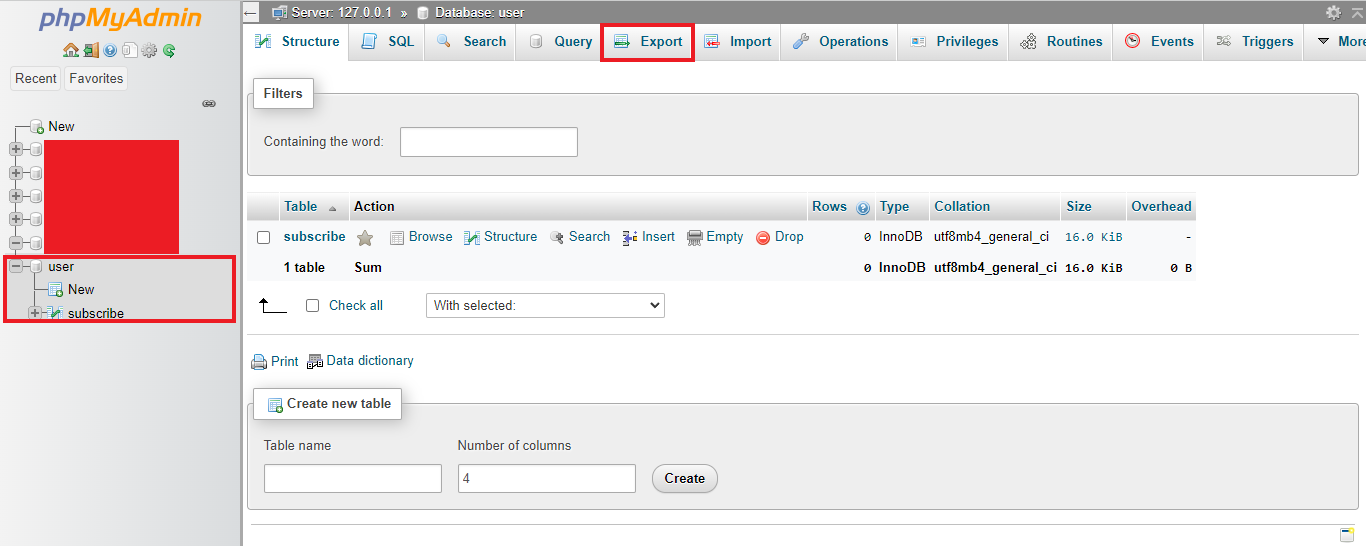Click the Favorites button
1366x546 pixels.
pos(96,78)
